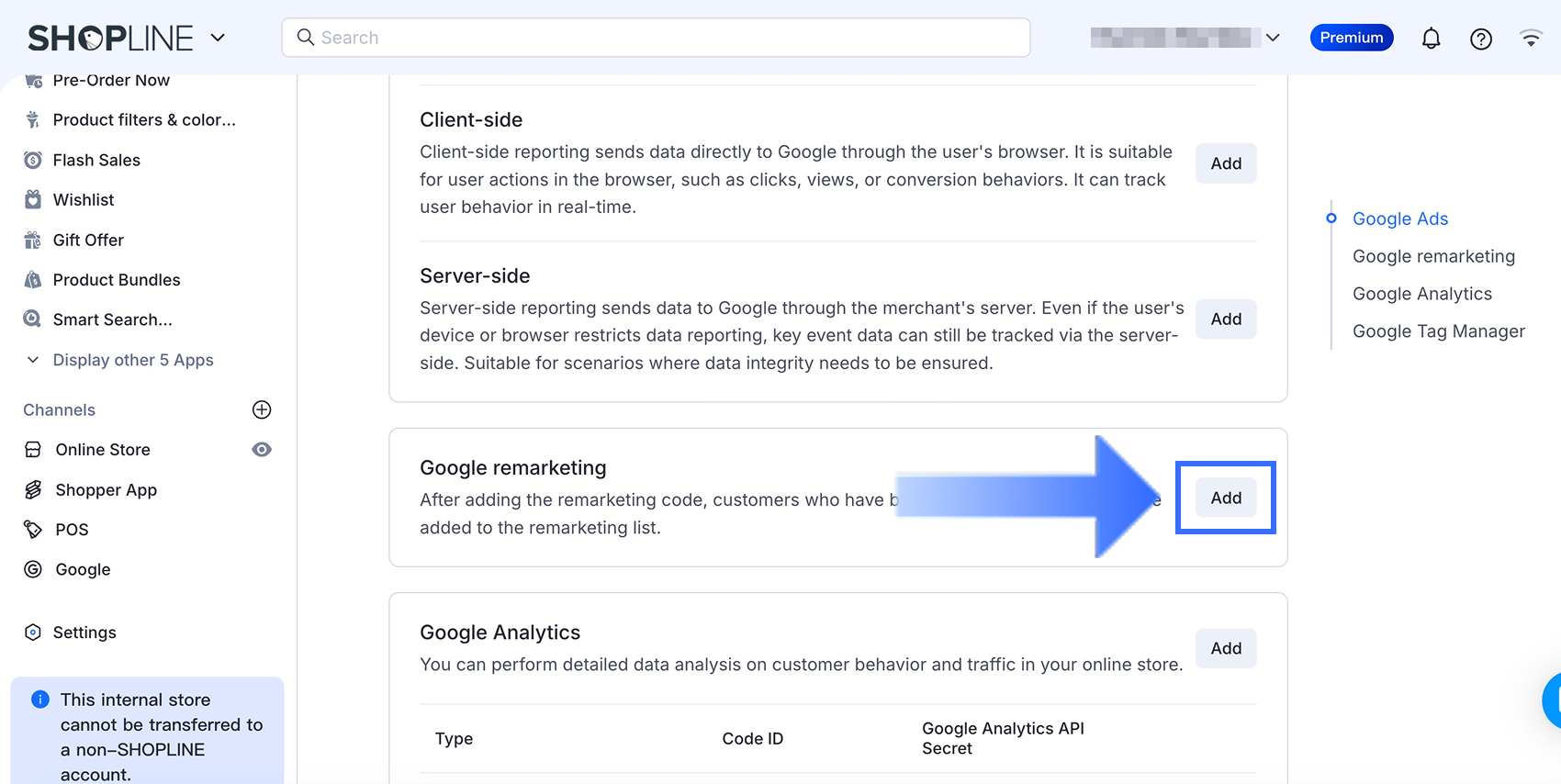Click the Smart Search icon
Viewport: 1561px width, 784px height.
click(x=33, y=319)
